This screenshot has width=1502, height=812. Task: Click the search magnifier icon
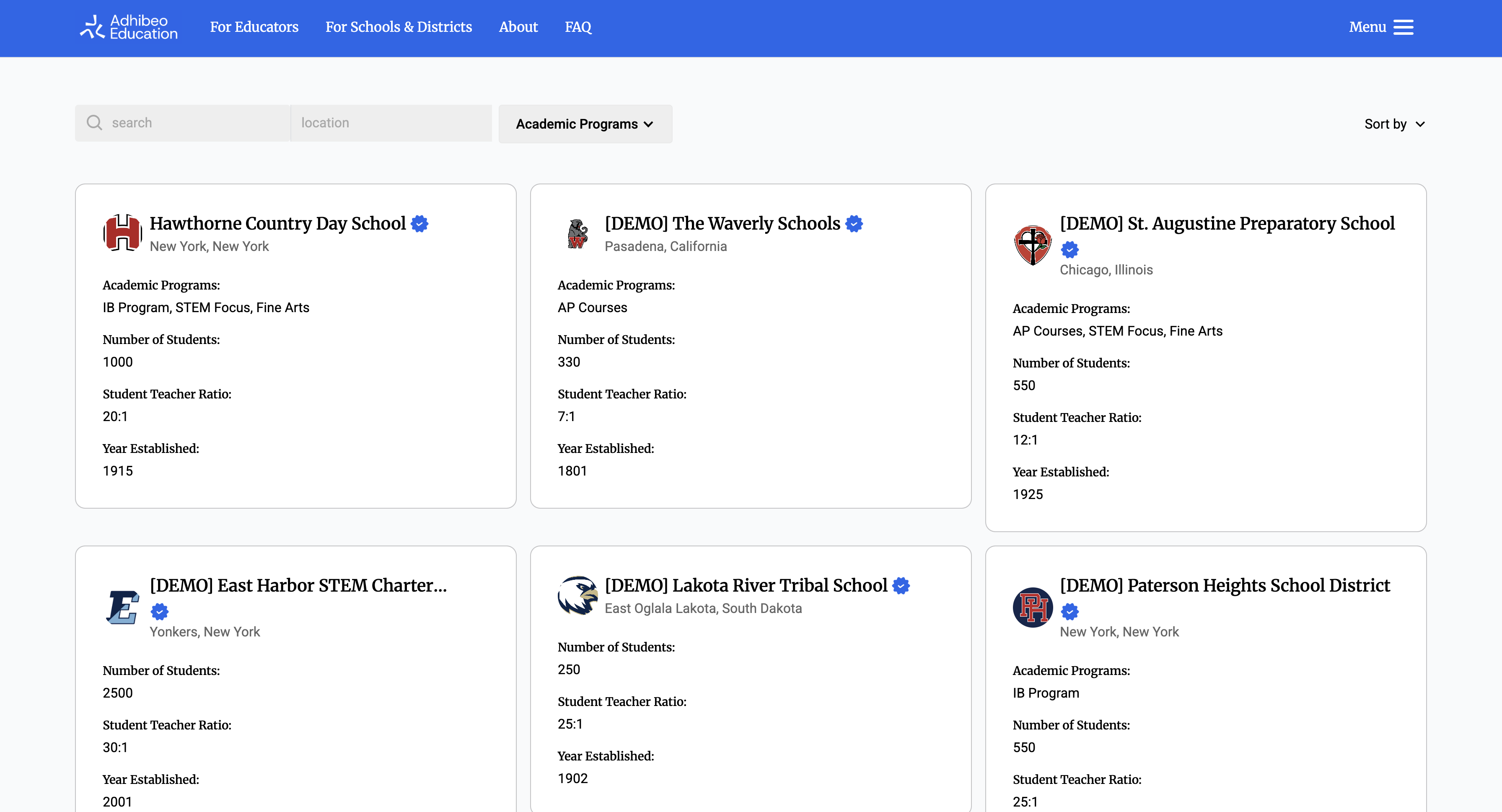94,122
